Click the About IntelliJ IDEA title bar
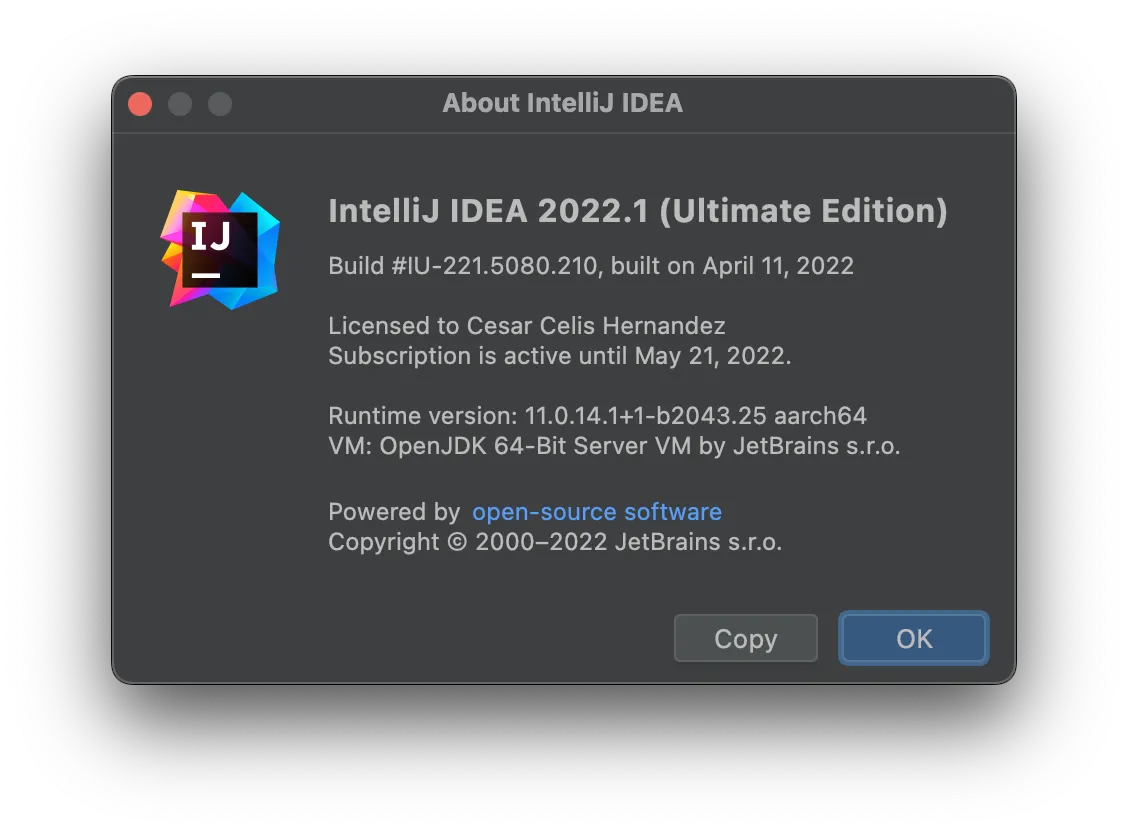The image size is (1128, 832). point(562,103)
